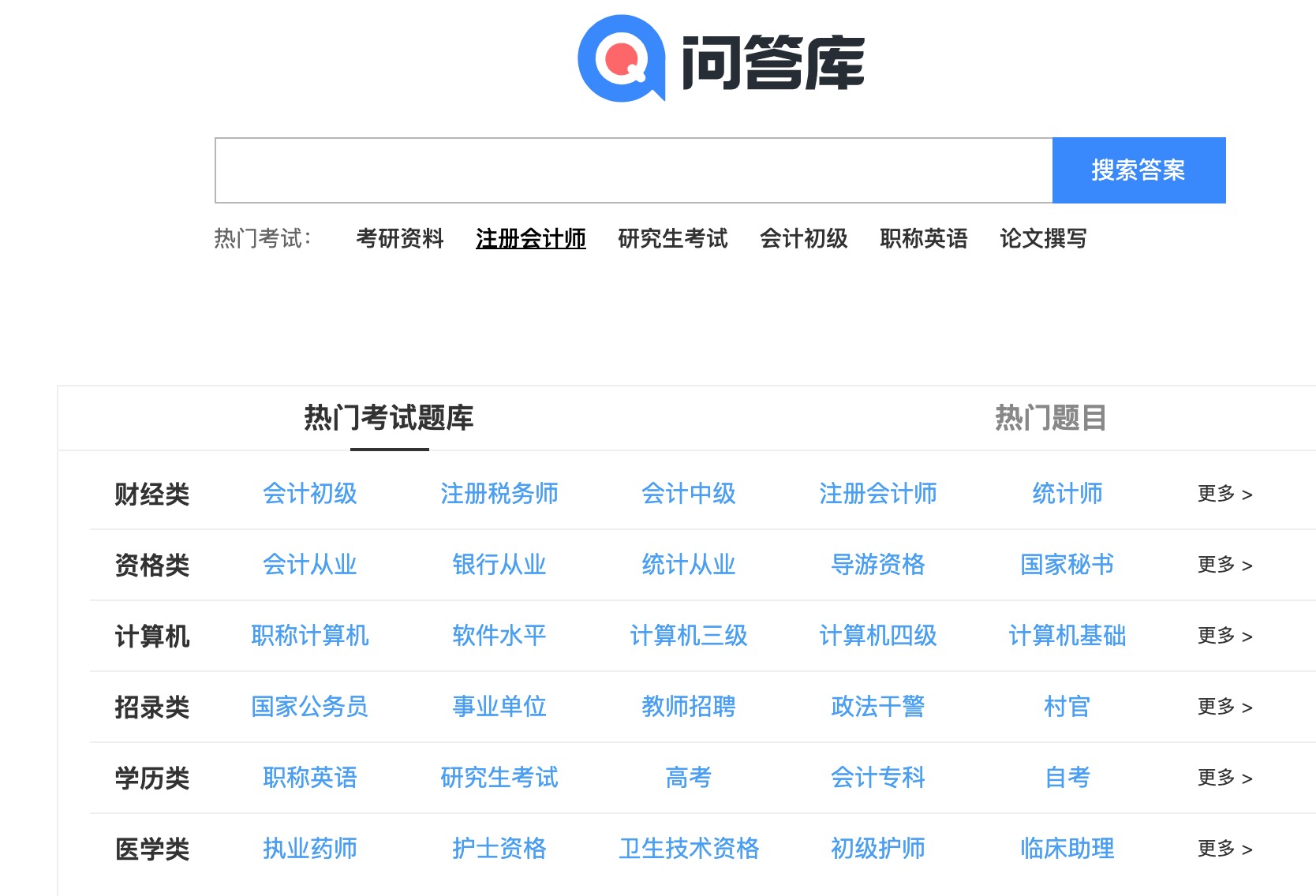Select 统计师 in the finance row
The image size is (1316, 896).
1067,494
